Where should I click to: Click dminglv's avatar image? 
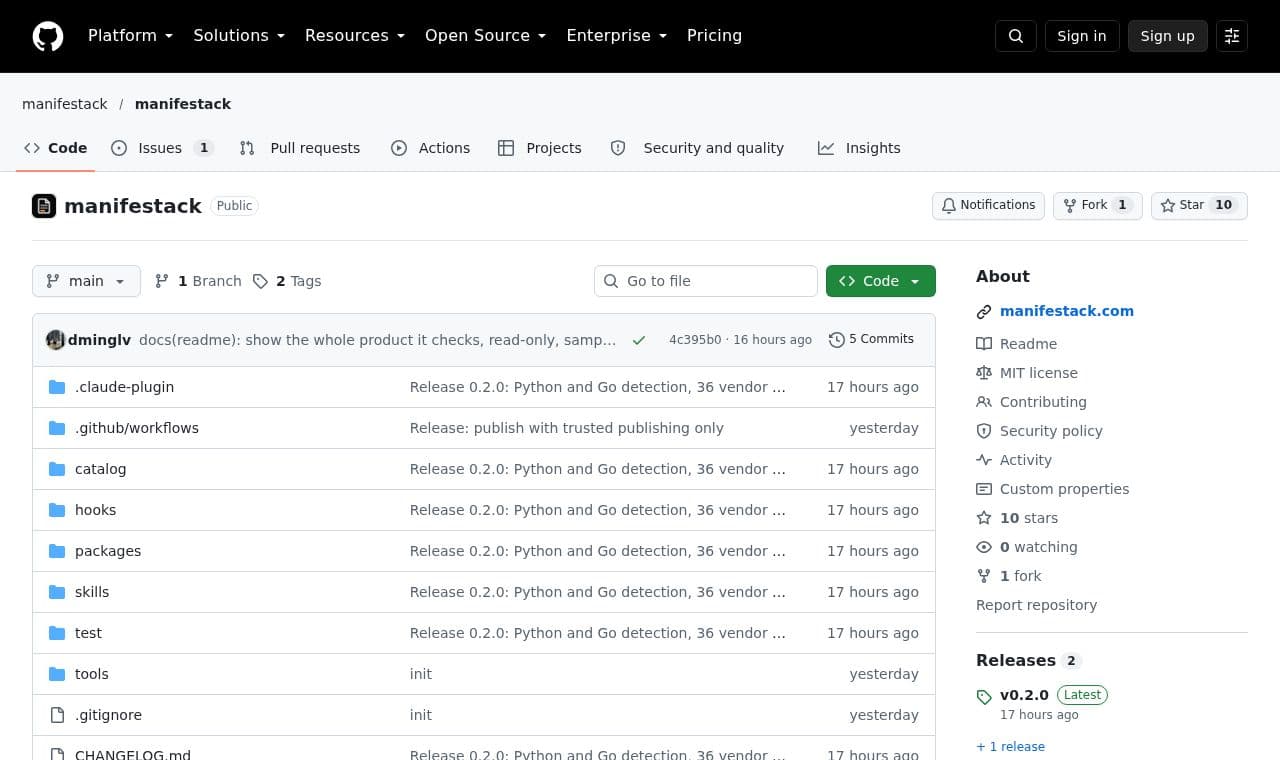click(56, 340)
